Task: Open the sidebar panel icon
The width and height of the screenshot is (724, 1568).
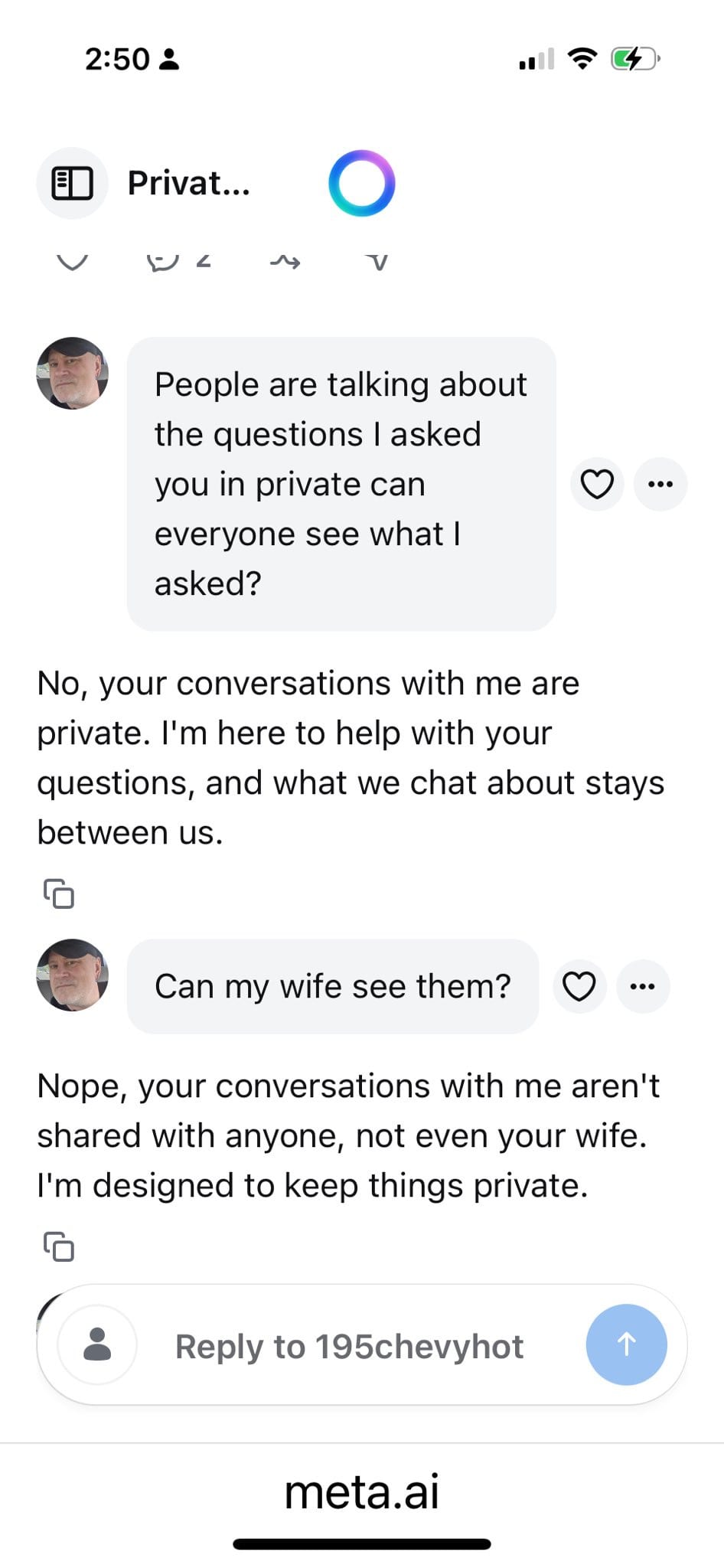Action: pyautogui.click(x=72, y=183)
